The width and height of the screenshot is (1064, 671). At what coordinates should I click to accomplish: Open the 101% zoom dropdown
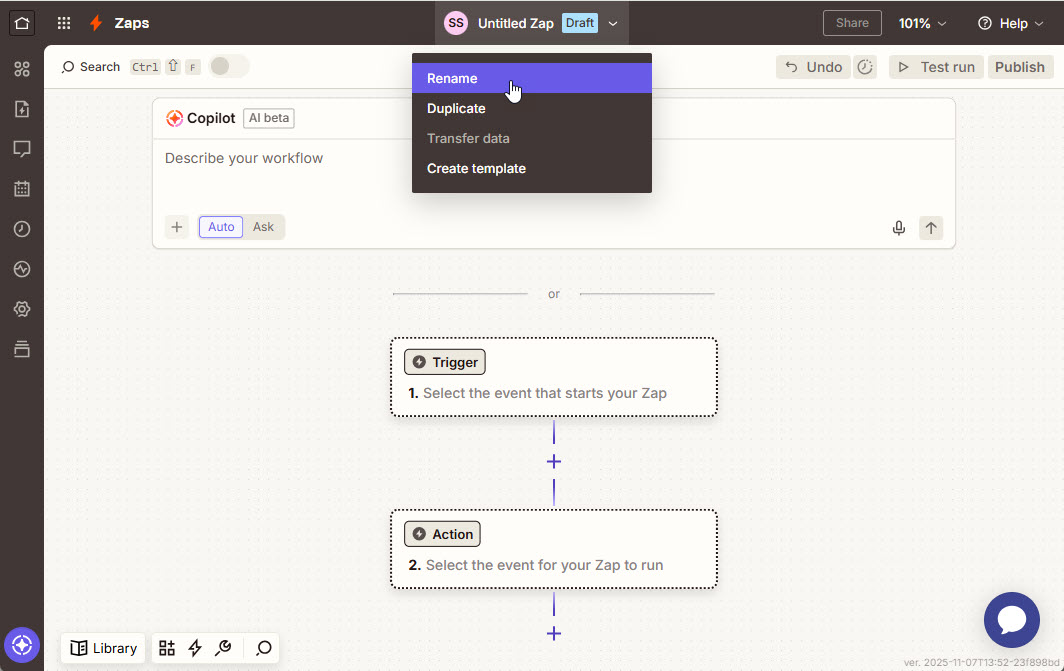point(922,23)
